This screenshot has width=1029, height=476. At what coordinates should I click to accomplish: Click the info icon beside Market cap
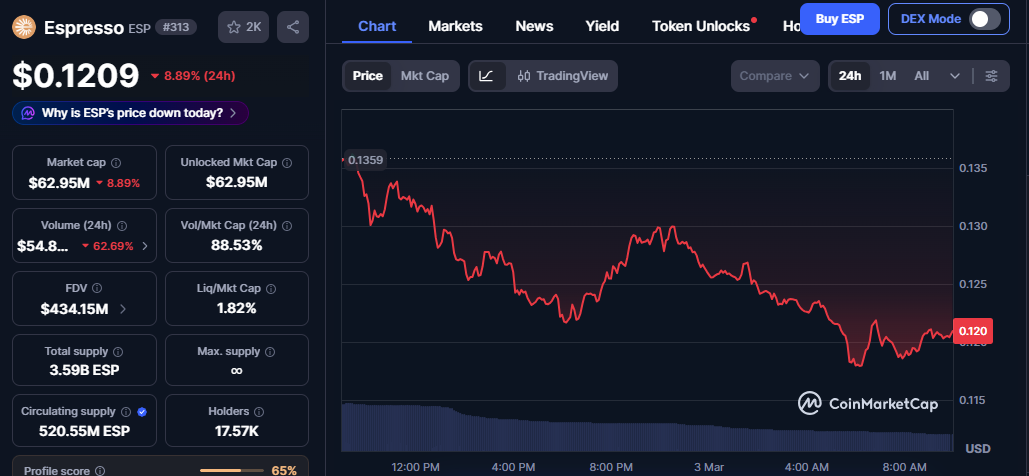116,162
